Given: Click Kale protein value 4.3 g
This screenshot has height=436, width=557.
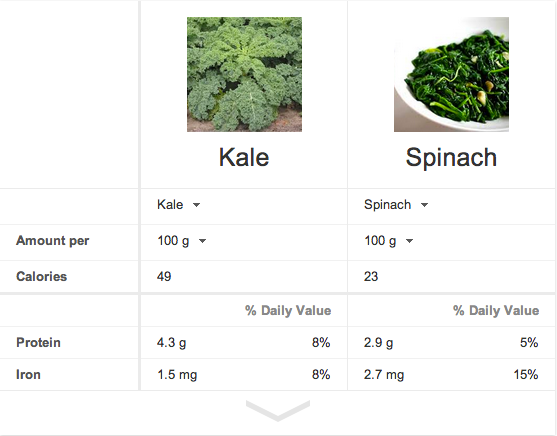Looking at the screenshot, I should click(172, 343).
